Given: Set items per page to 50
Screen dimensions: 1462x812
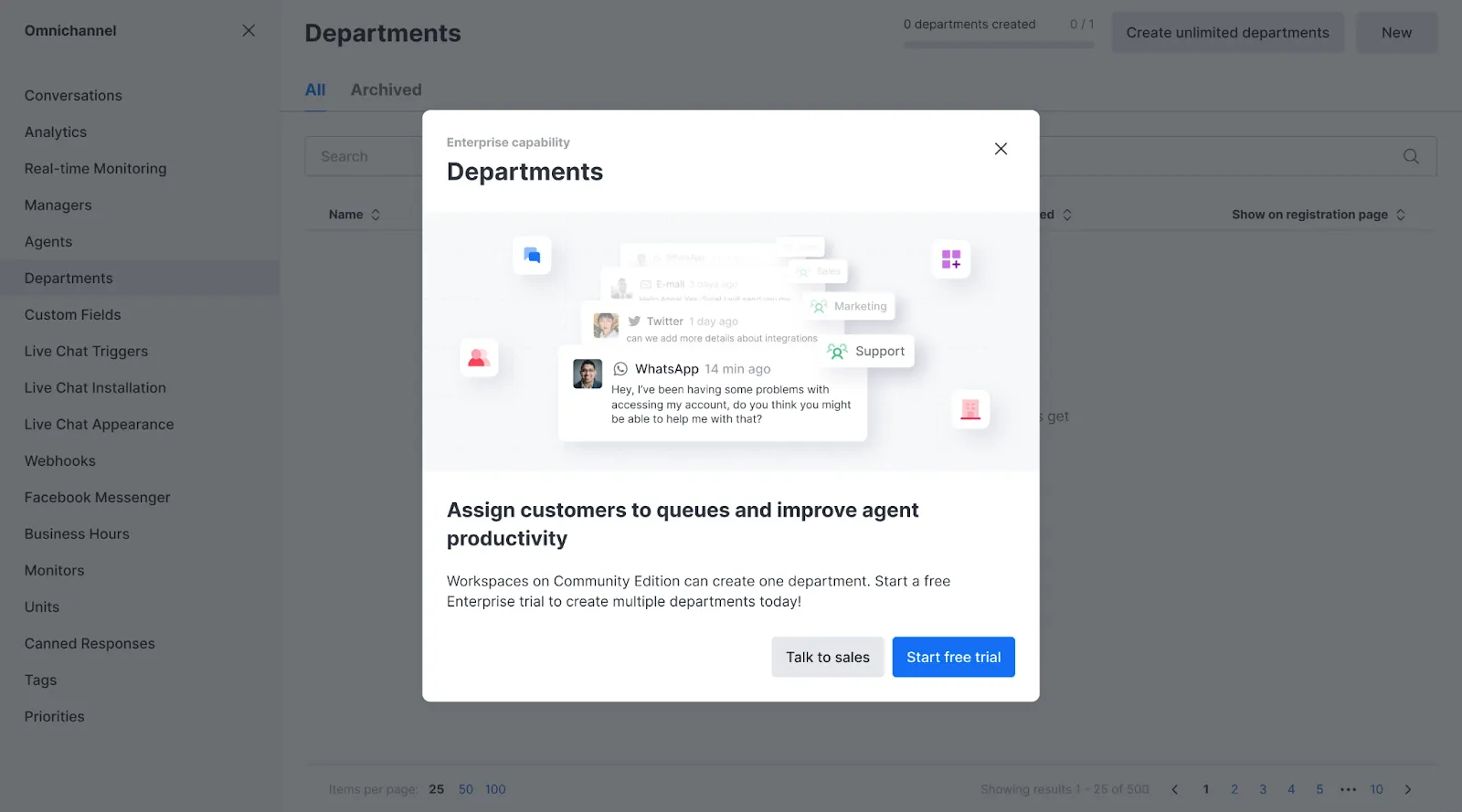Looking at the screenshot, I should coord(466,789).
